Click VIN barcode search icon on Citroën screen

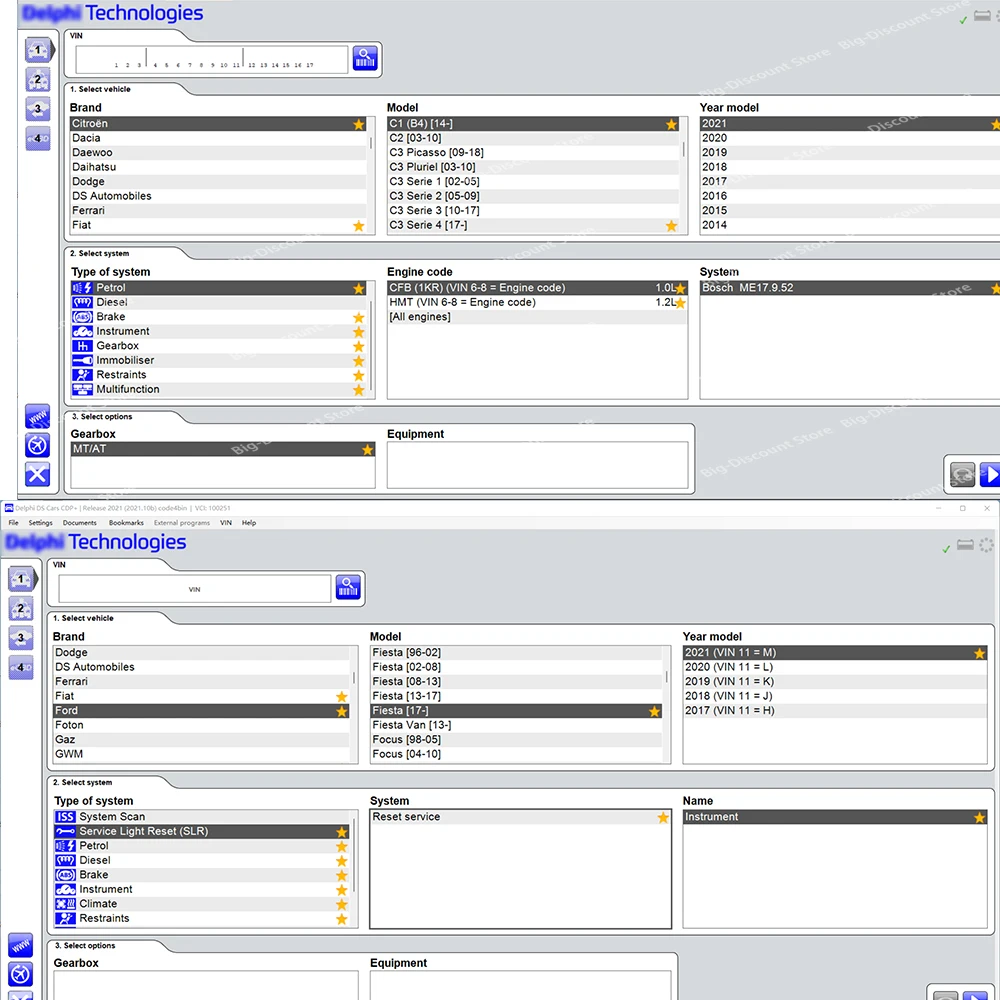tap(365, 59)
